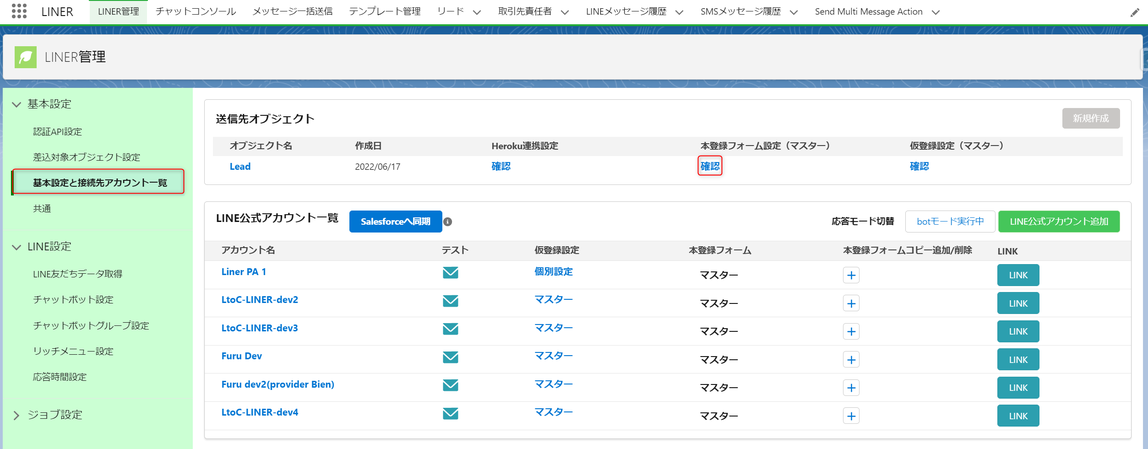Click LINK button for LtoC-LINER-dev3
This screenshot has width=1148, height=449.
click(1018, 331)
